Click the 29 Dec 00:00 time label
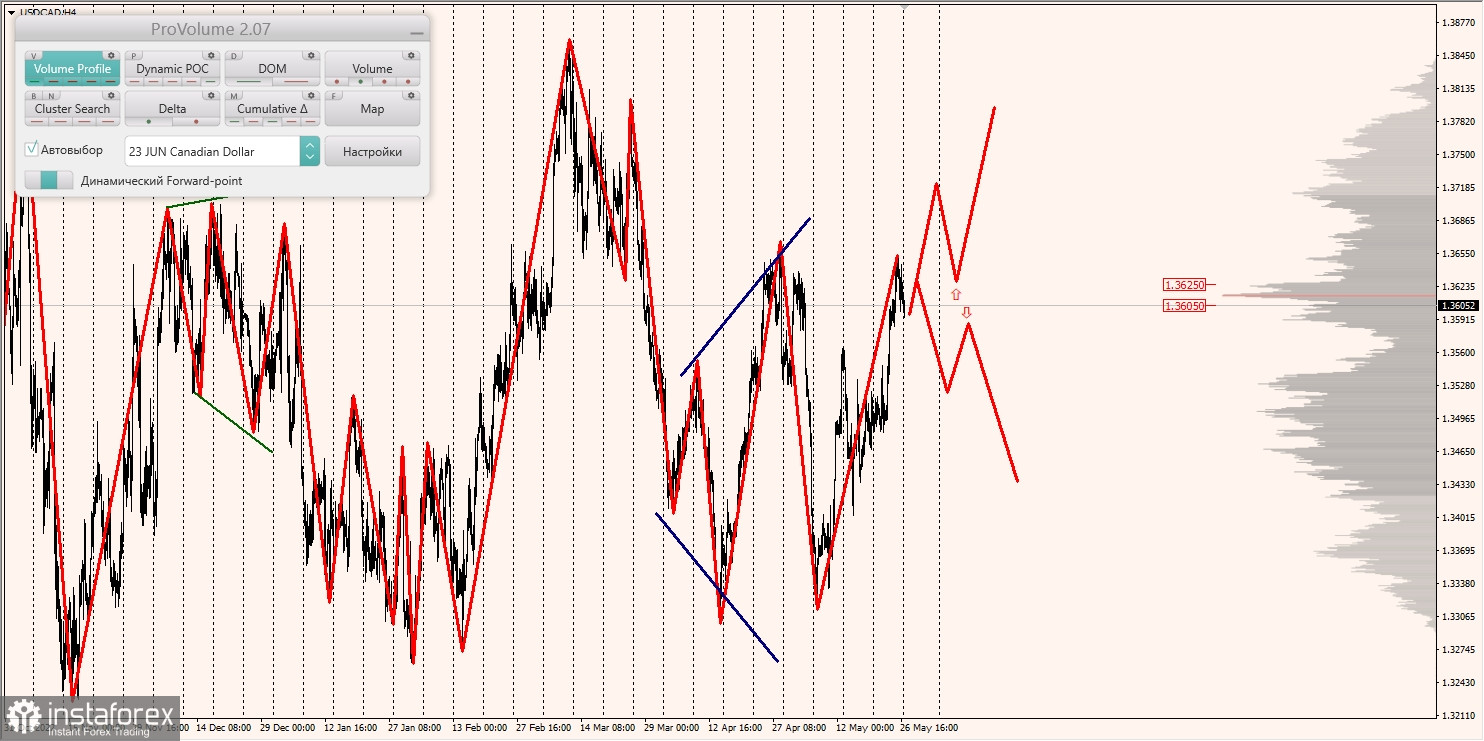The width and height of the screenshot is (1484, 741). [x=288, y=728]
